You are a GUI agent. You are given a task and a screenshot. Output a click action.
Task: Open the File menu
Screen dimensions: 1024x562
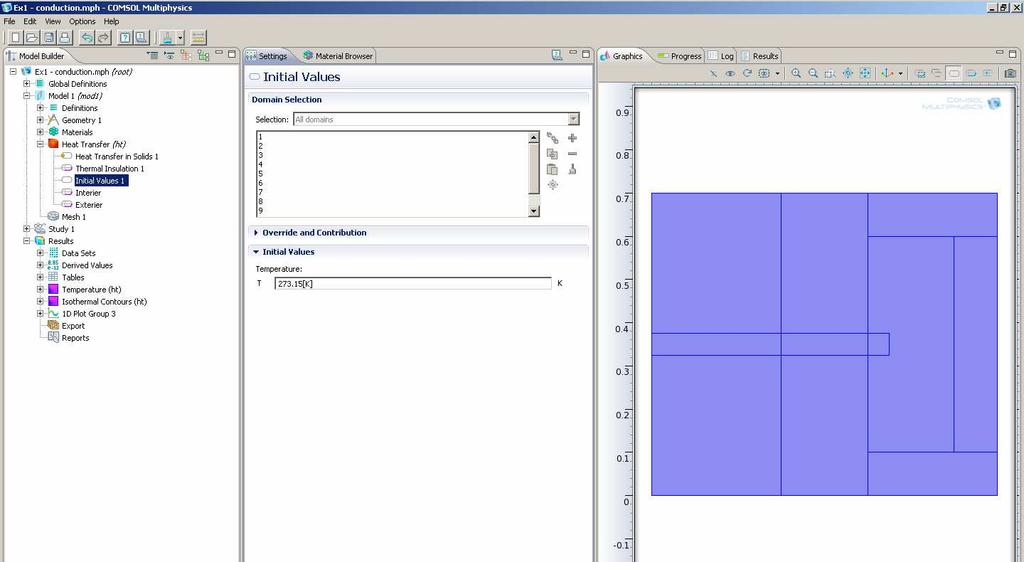point(9,21)
